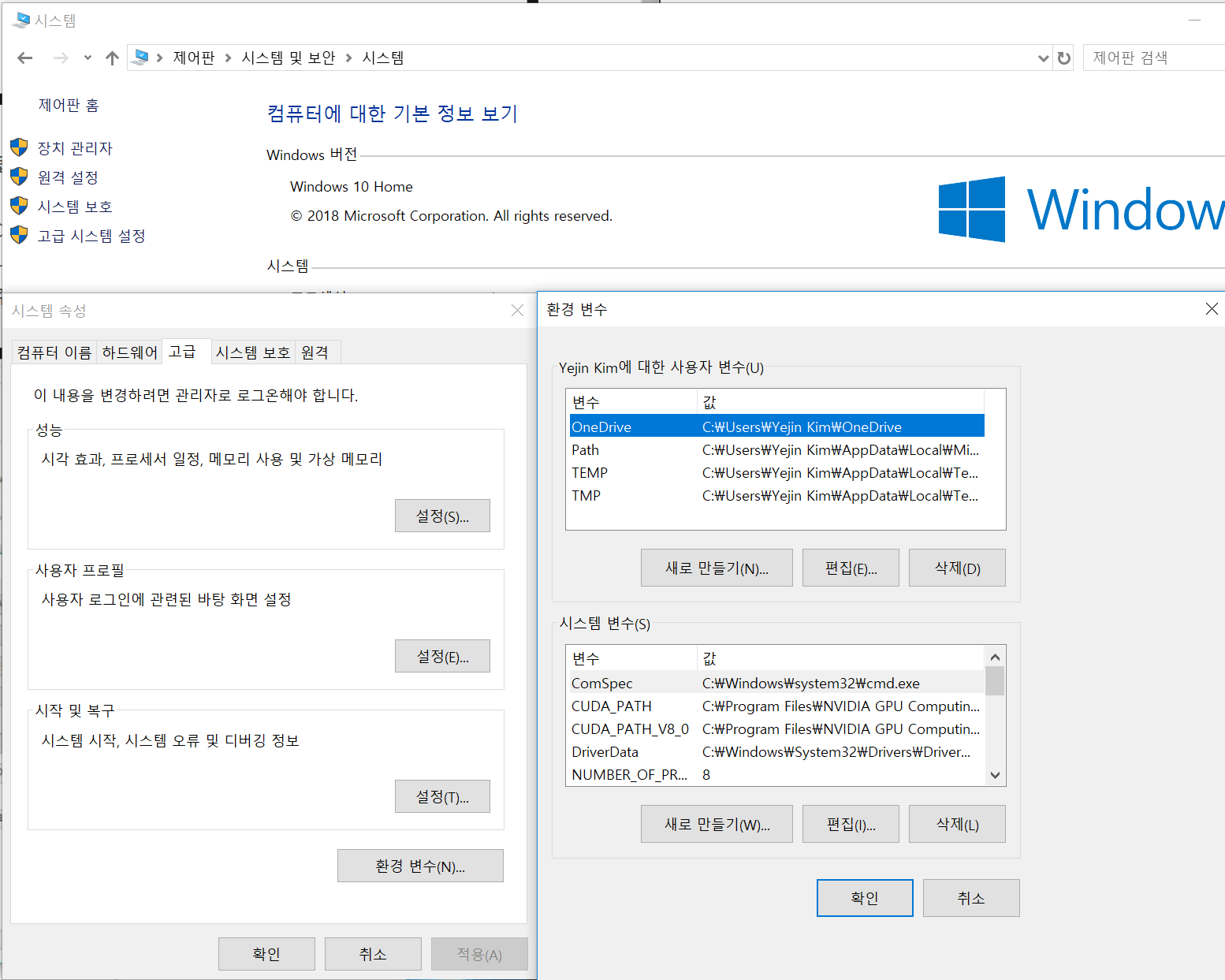Image resolution: width=1225 pixels, height=980 pixels.
Task: Select NUMBER_OF_PR... system variable
Action: coord(776,774)
